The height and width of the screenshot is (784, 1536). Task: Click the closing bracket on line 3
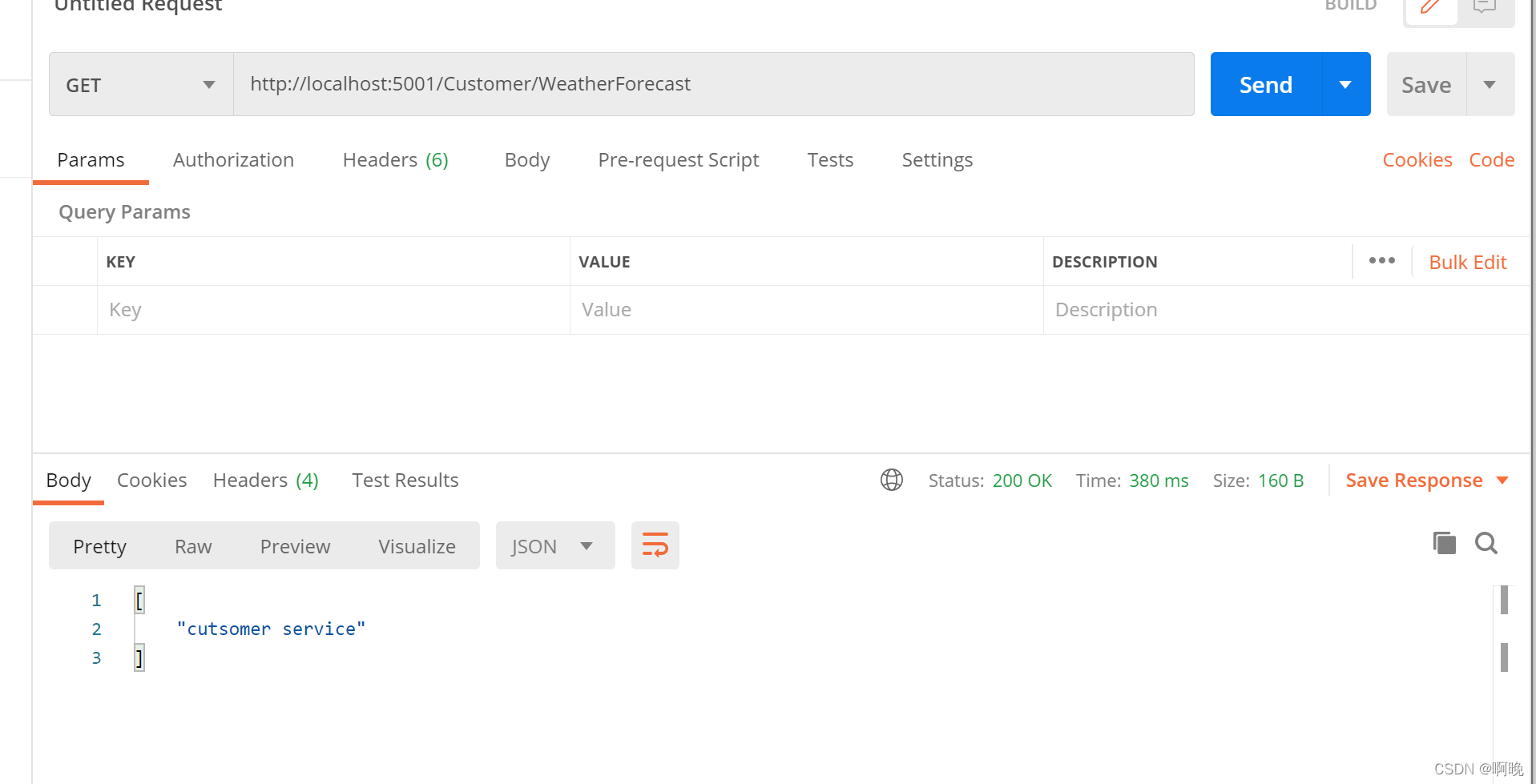coord(139,657)
